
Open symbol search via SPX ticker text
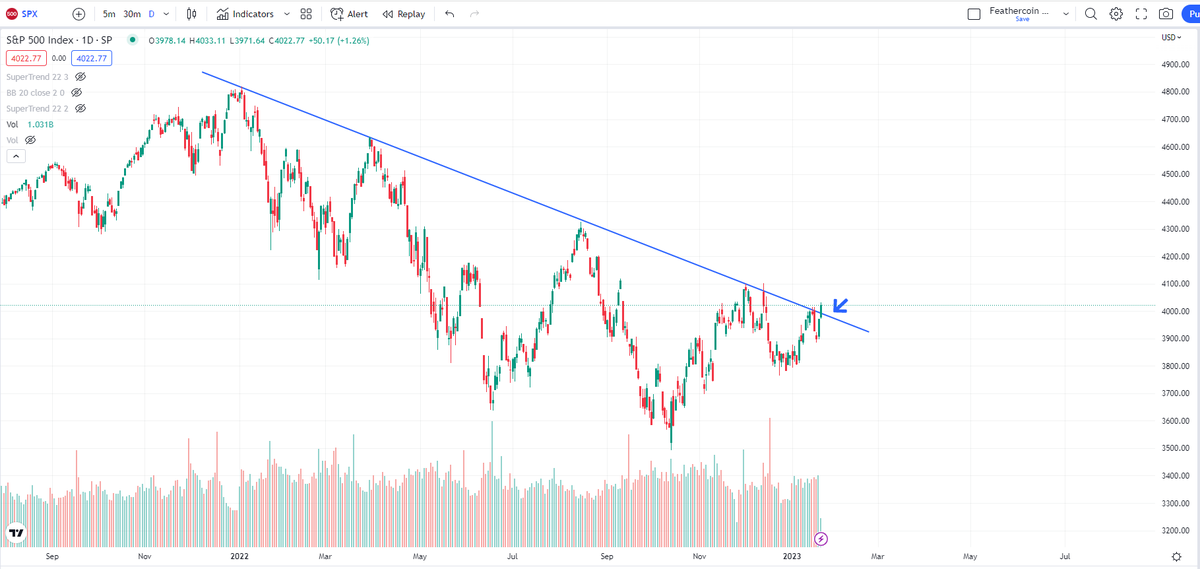pos(32,14)
